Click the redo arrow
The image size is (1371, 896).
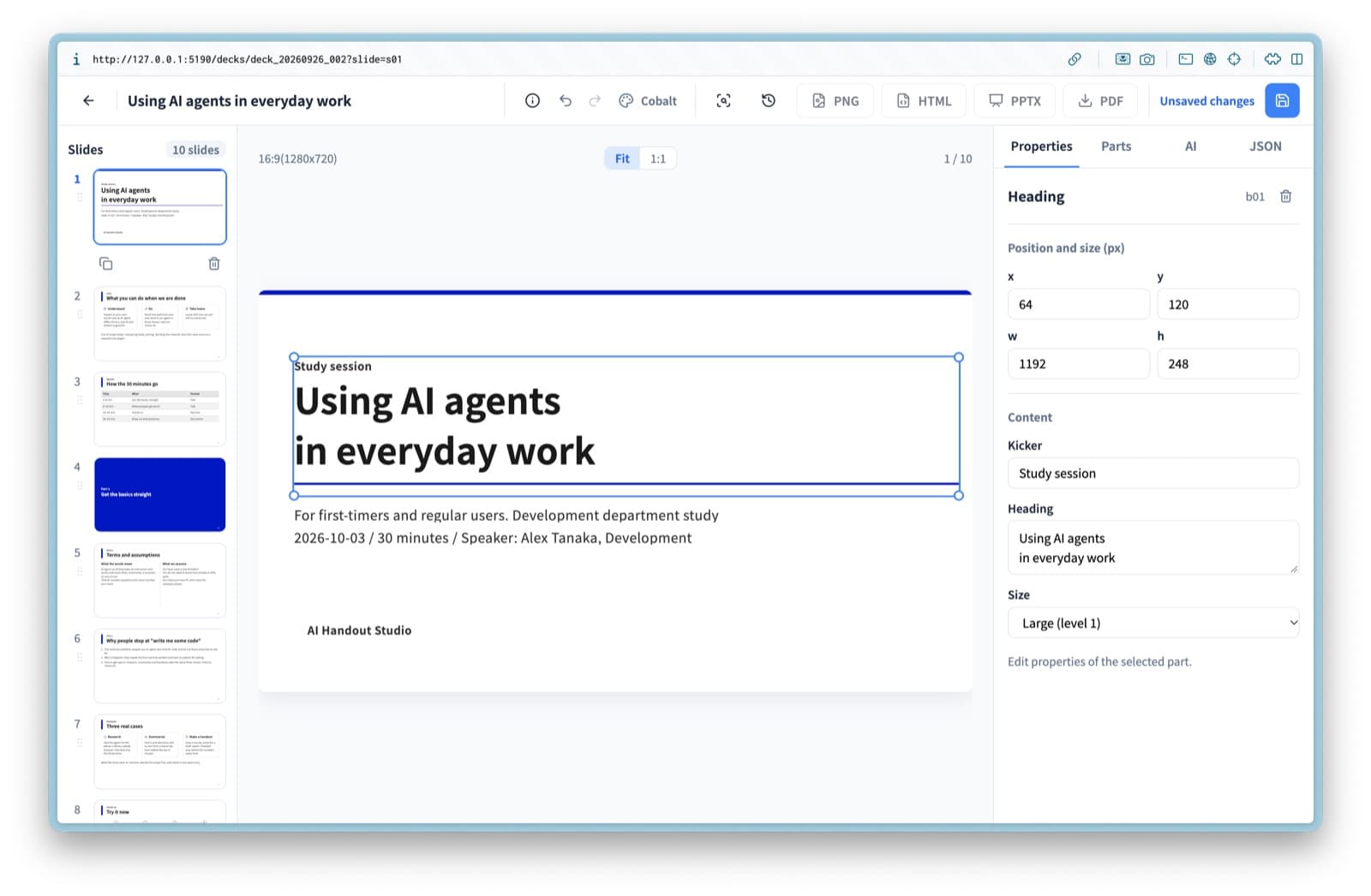pyautogui.click(x=595, y=101)
